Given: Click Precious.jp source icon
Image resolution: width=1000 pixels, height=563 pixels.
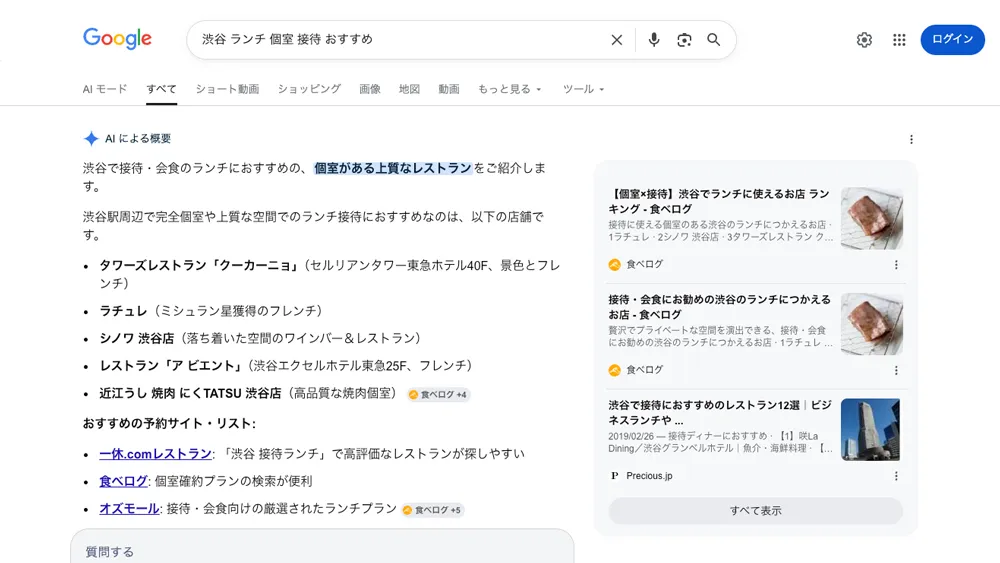Looking at the screenshot, I should [614, 476].
